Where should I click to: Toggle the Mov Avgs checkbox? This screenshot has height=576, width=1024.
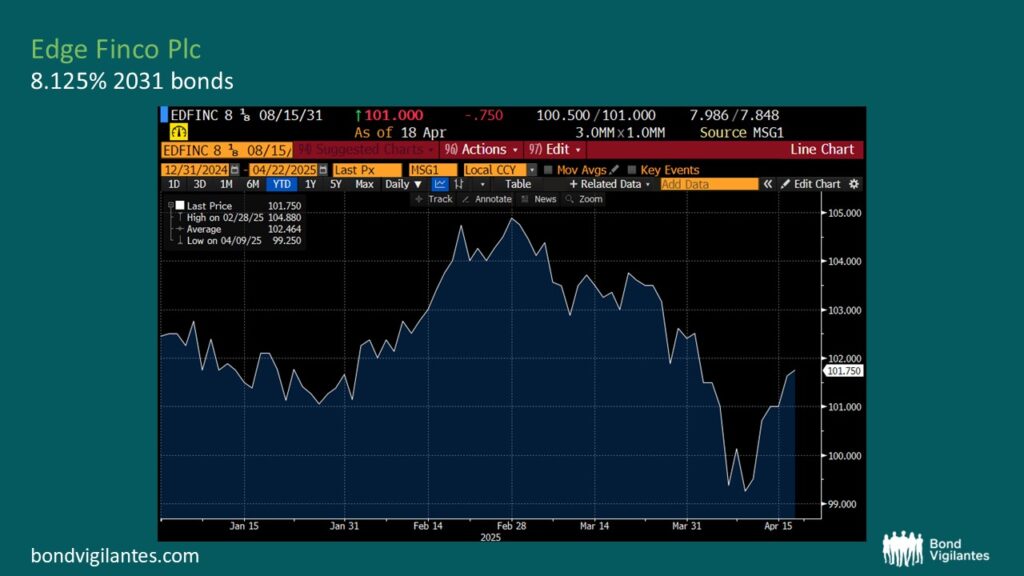(548, 170)
